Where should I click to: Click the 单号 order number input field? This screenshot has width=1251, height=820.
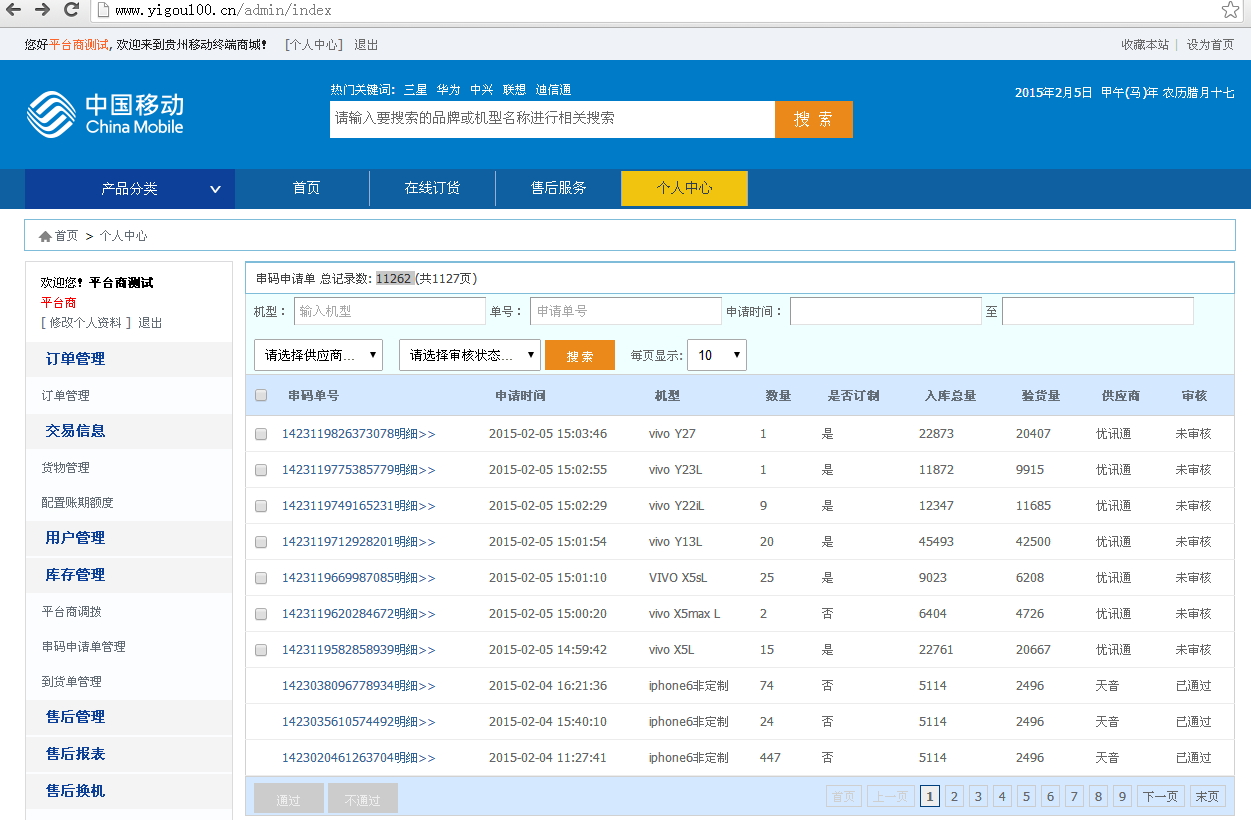point(625,311)
